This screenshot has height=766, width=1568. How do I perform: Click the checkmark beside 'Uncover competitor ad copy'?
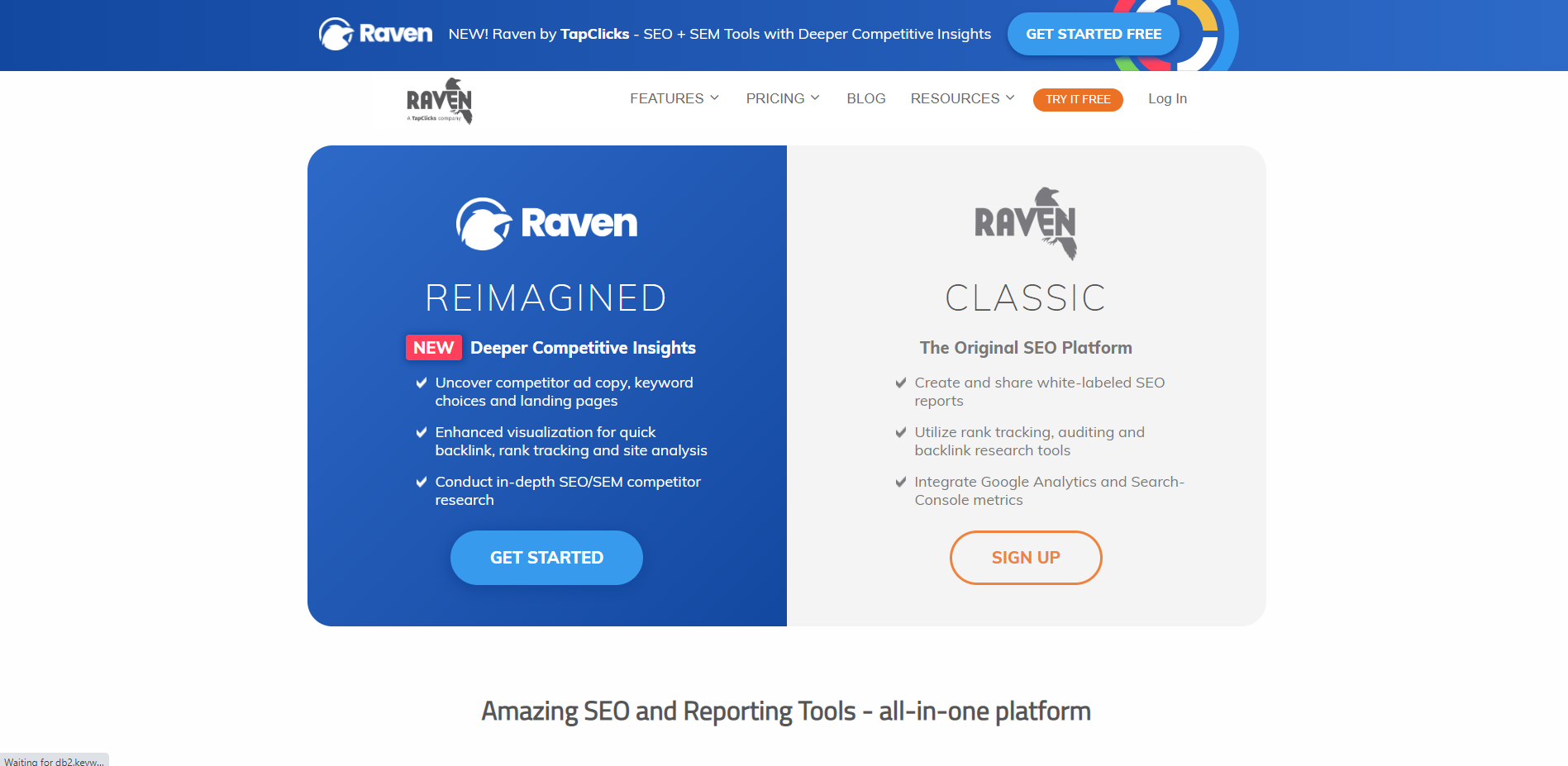(422, 383)
